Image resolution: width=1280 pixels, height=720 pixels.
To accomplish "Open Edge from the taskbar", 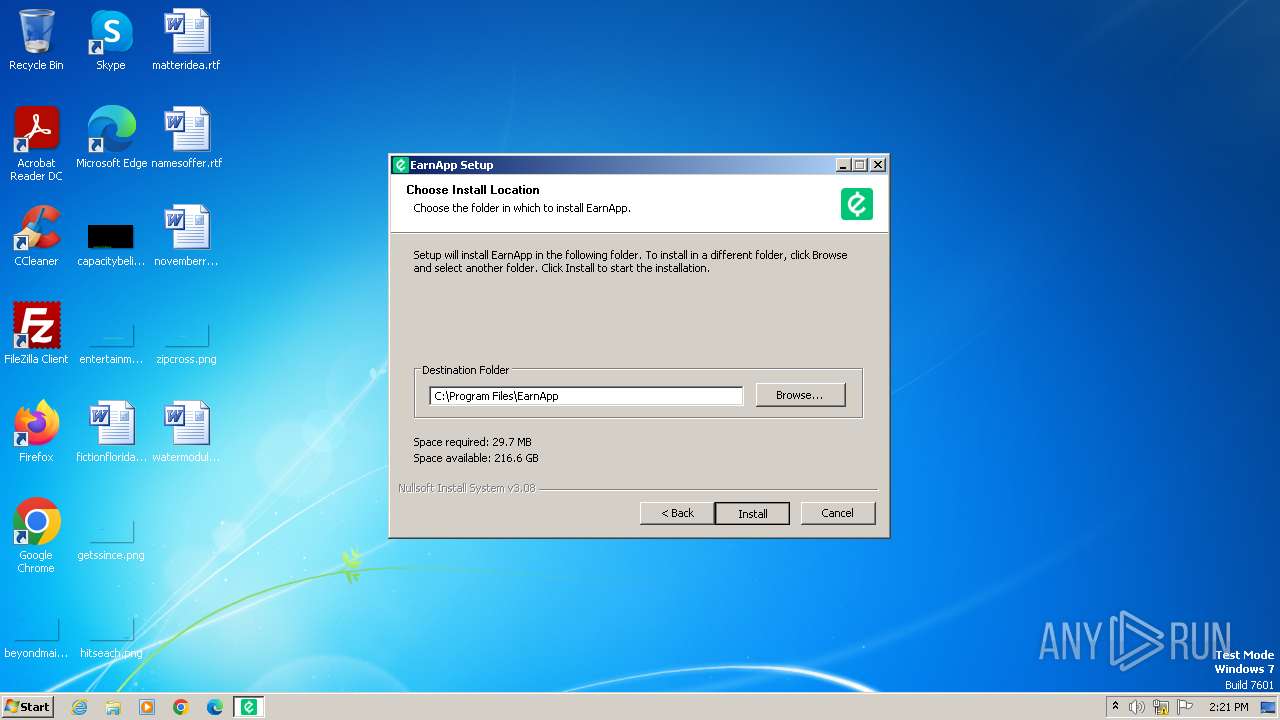I will 215,707.
